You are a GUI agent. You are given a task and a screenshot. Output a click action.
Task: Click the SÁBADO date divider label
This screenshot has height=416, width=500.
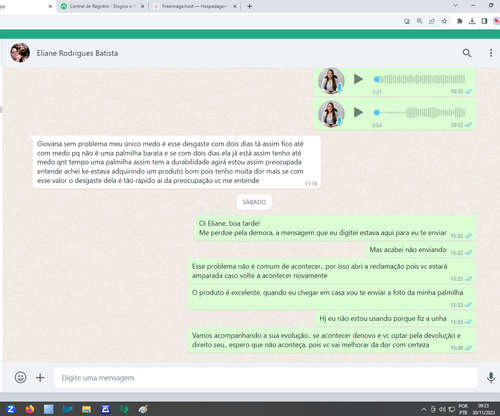[254, 202]
